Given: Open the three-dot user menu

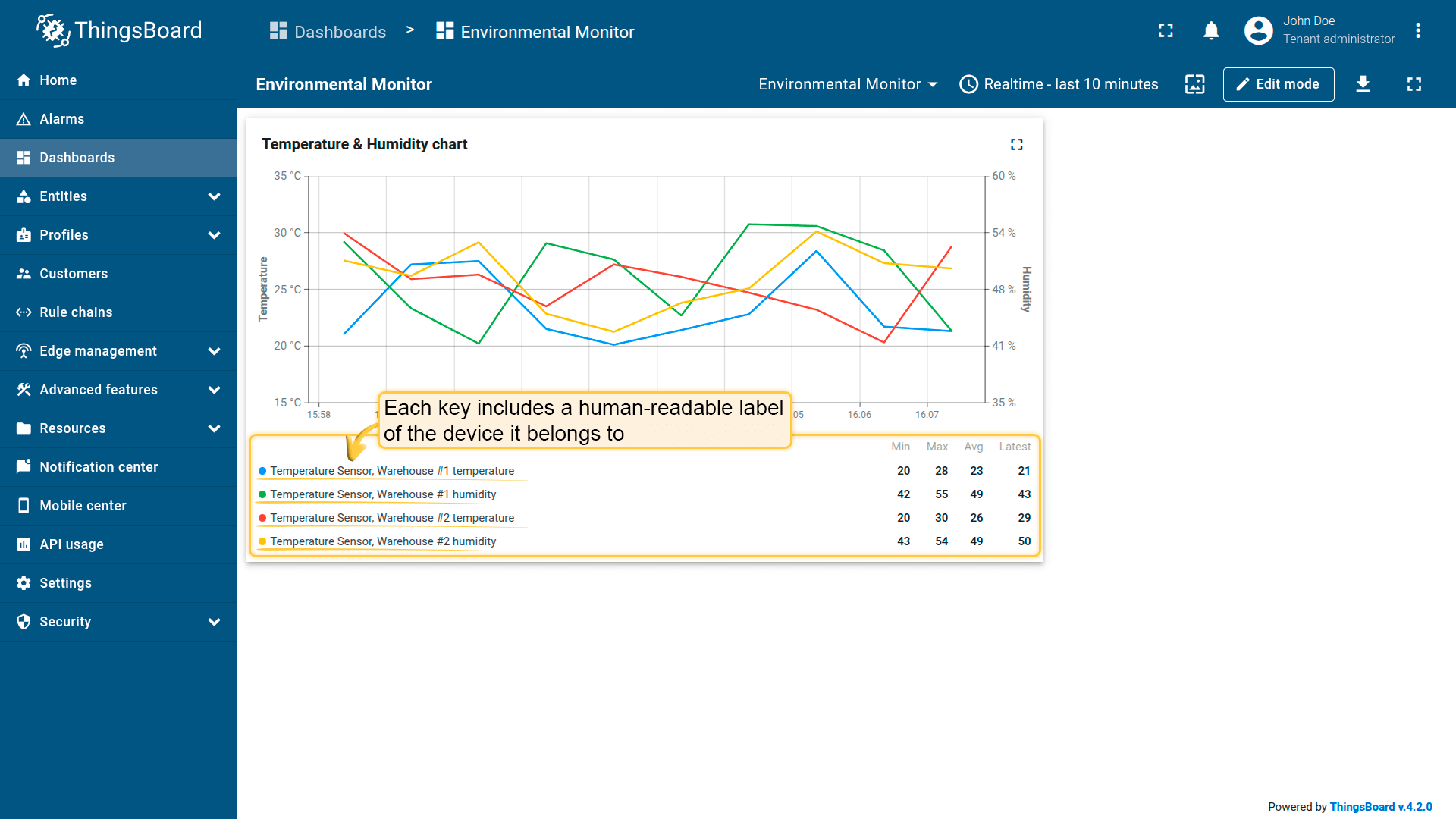Looking at the screenshot, I should (x=1417, y=31).
